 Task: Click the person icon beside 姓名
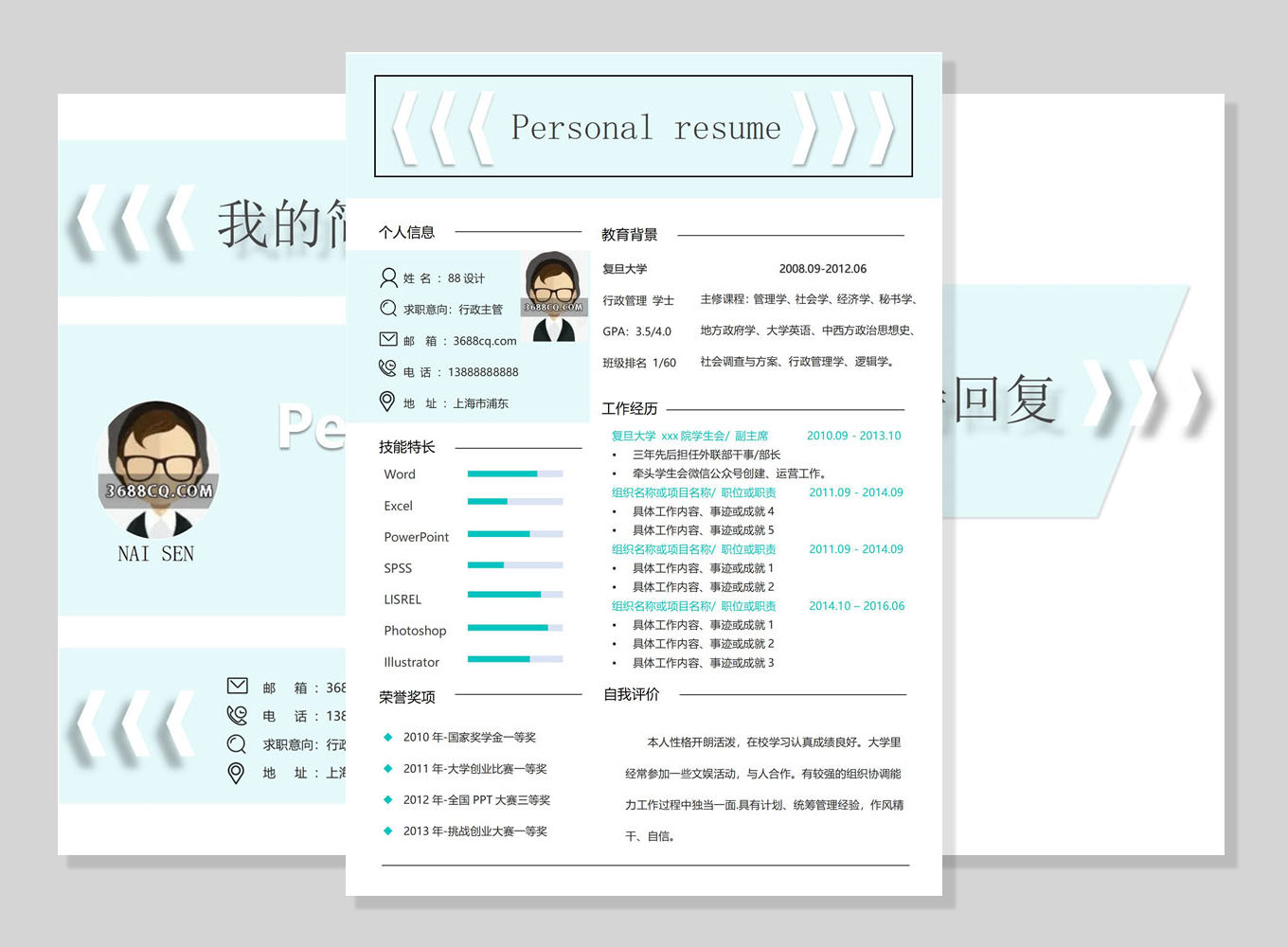tap(388, 277)
